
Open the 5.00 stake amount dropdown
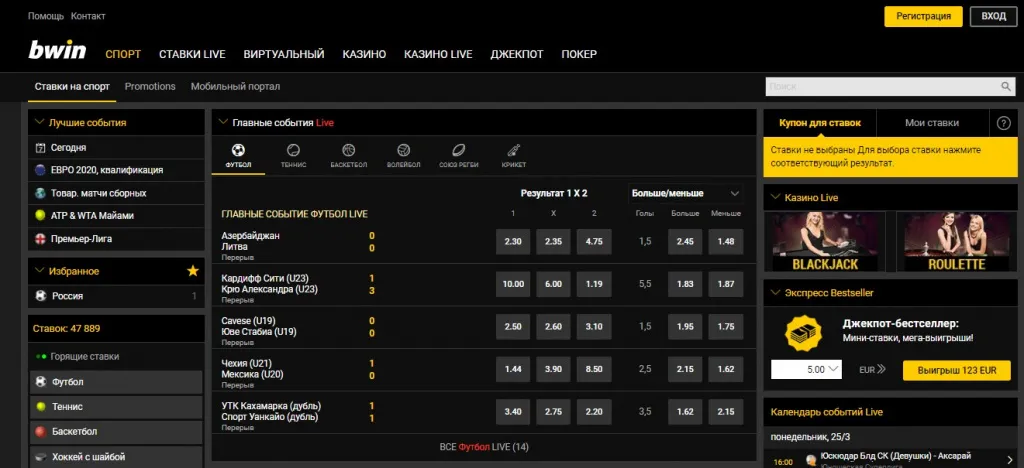(x=806, y=369)
